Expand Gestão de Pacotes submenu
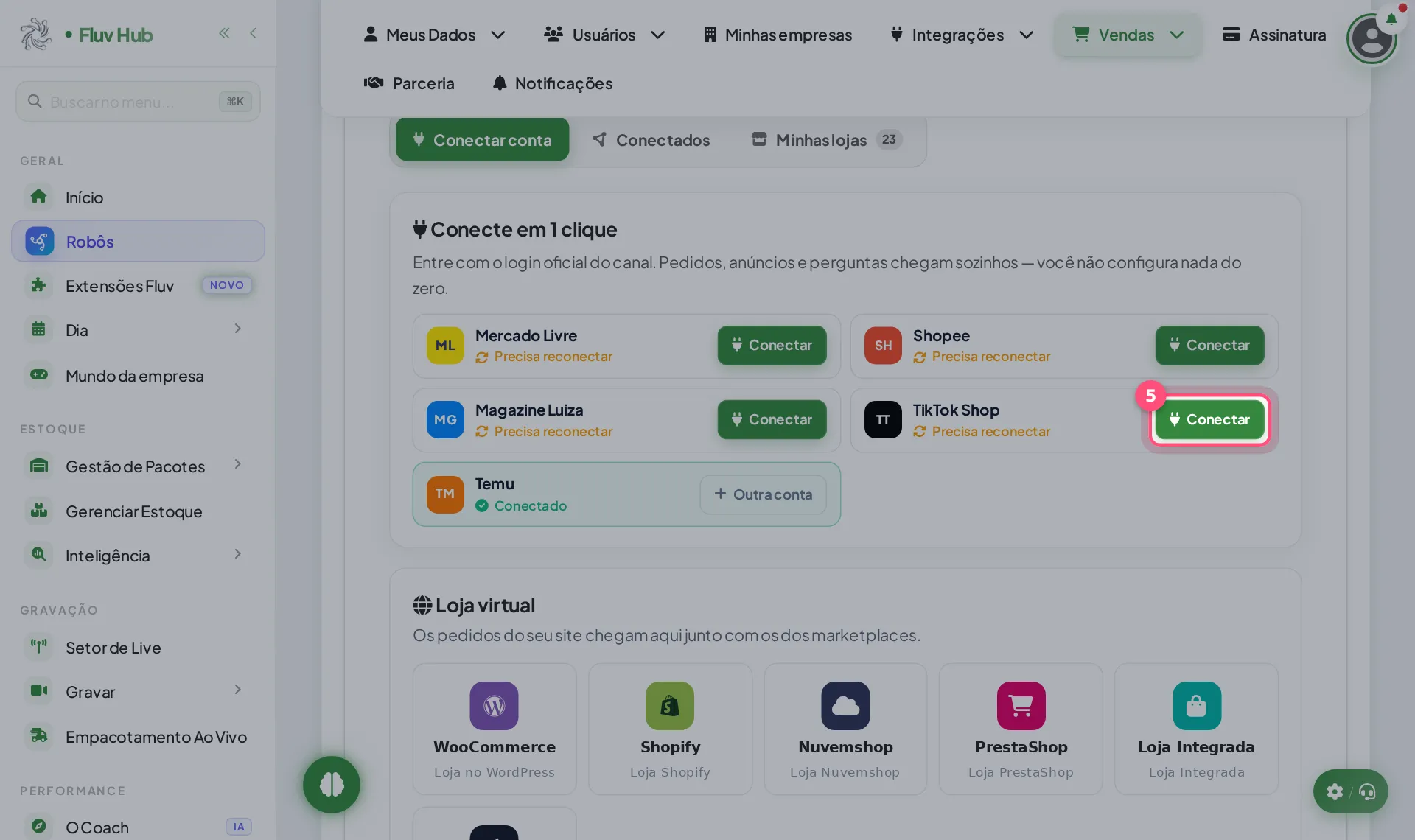The width and height of the screenshot is (1415, 840). coord(237,464)
